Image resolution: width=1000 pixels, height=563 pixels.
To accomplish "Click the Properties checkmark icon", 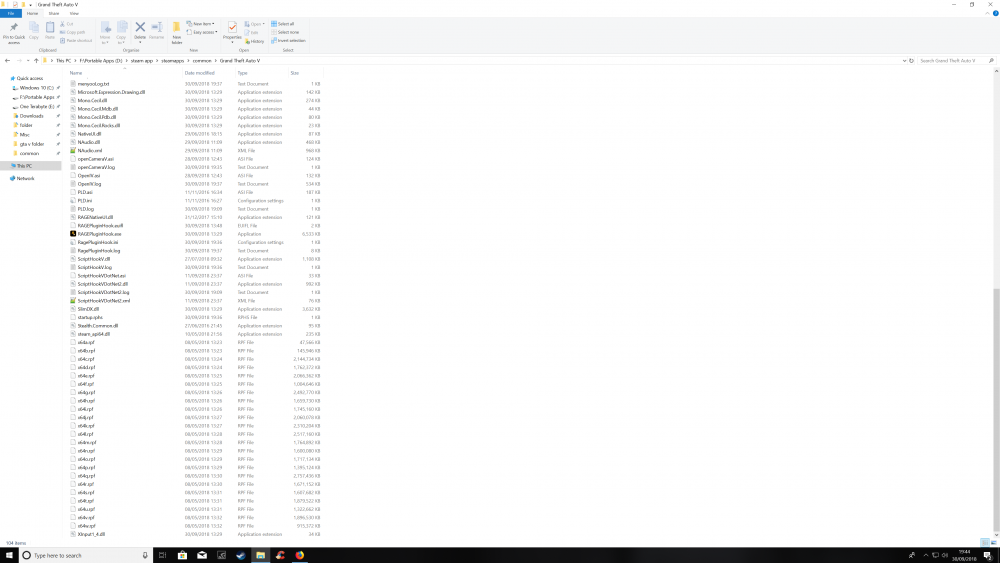I will [232, 27].
